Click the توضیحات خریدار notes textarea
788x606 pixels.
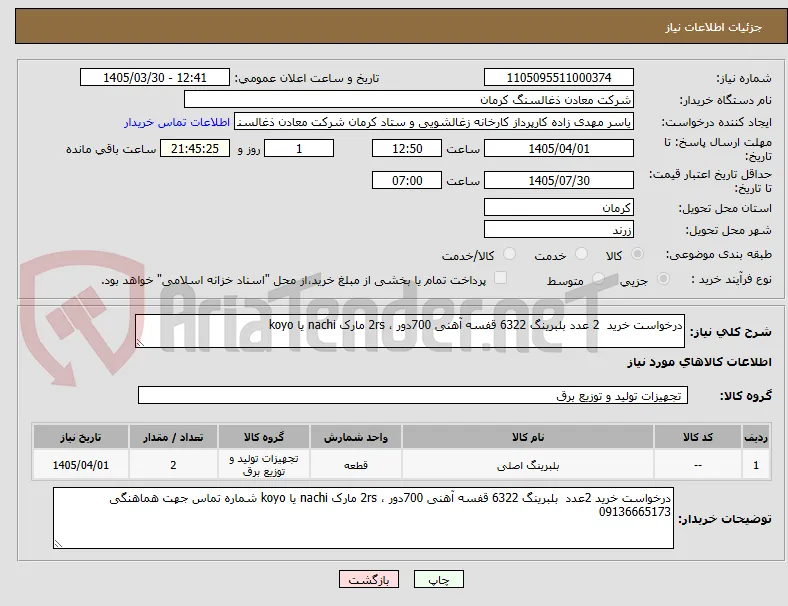(x=363, y=518)
